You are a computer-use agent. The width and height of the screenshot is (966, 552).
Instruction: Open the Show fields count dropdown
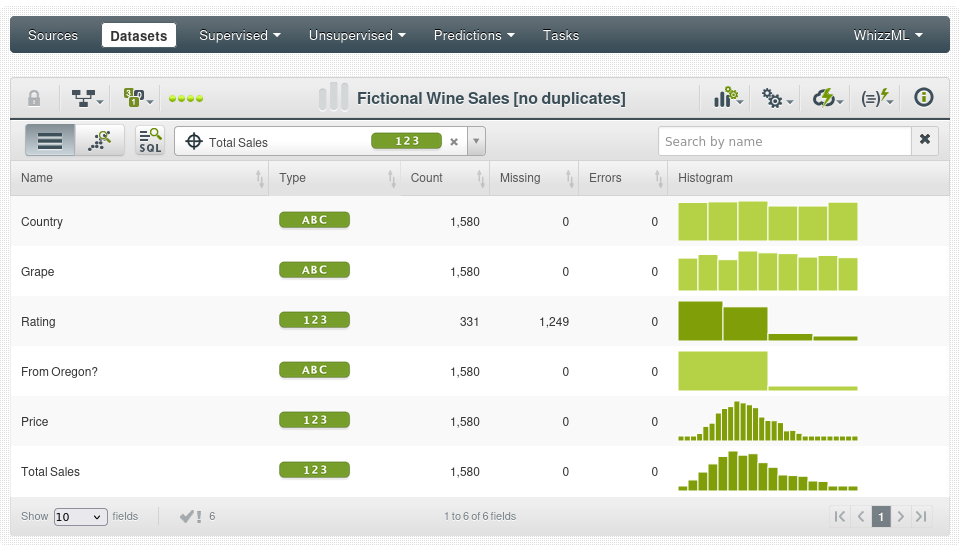click(80, 517)
